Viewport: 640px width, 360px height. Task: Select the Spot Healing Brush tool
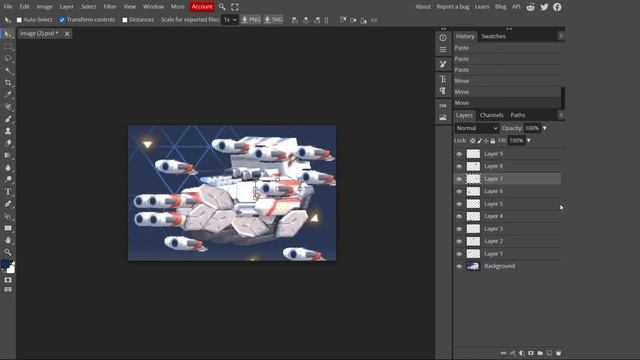(8, 107)
